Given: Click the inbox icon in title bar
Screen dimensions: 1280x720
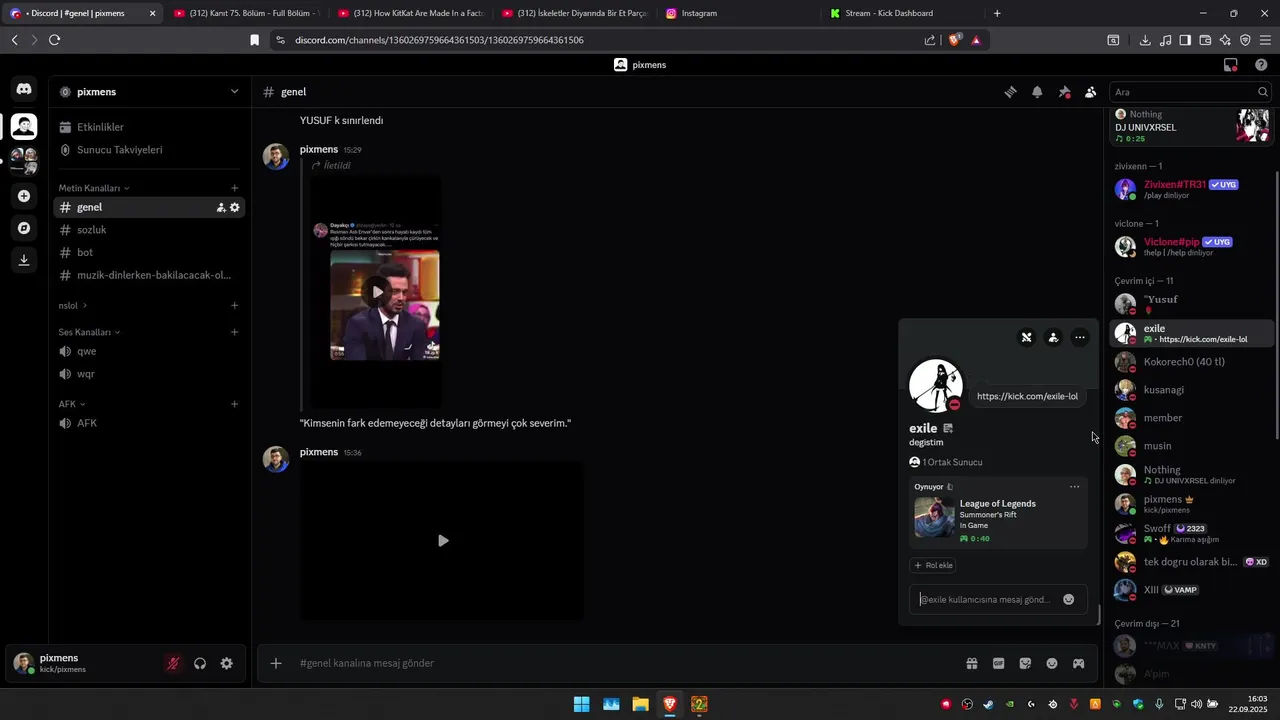Looking at the screenshot, I should pyautogui.click(x=1231, y=65).
